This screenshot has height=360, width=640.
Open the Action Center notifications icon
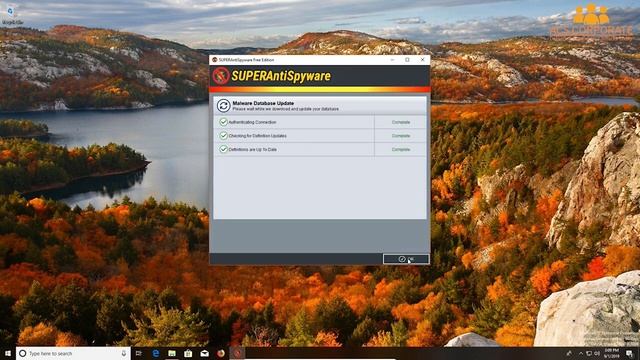[x=629, y=353]
